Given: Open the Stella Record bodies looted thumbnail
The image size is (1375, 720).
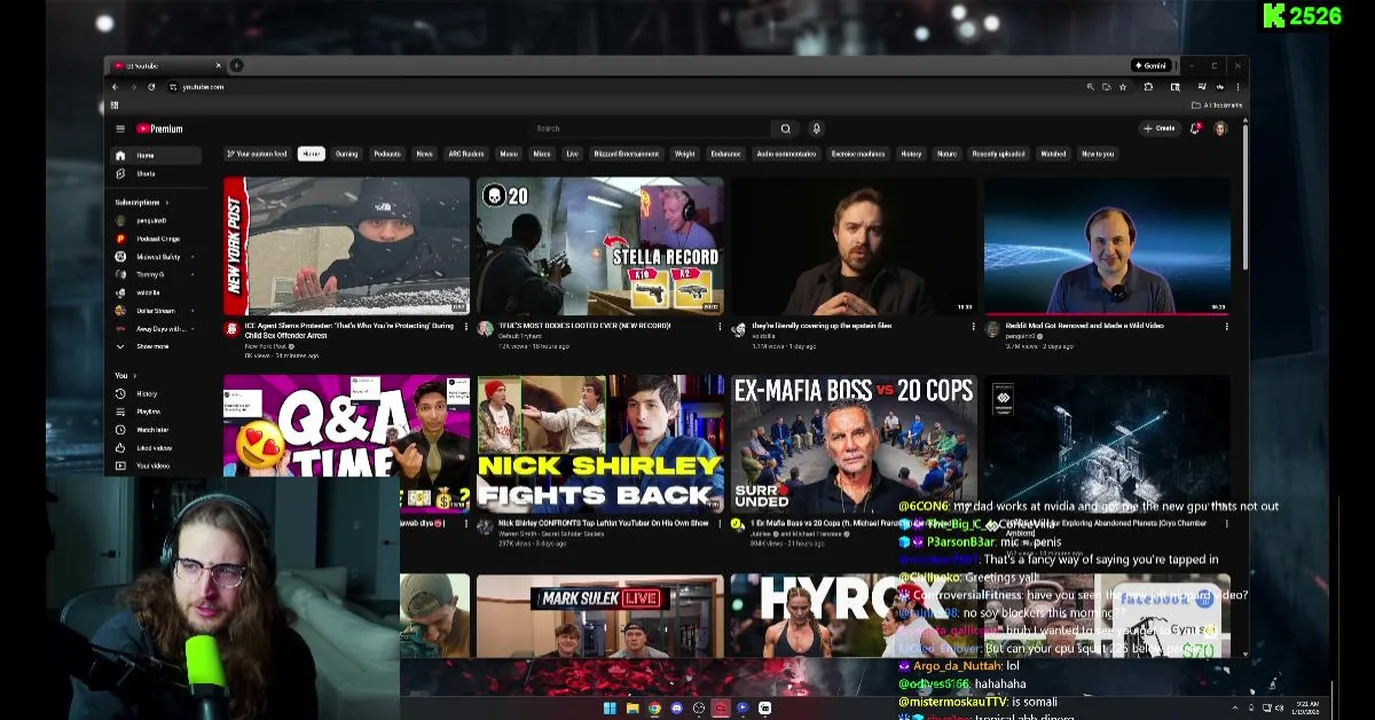Looking at the screenshot, I should click(x=600, y=246).
